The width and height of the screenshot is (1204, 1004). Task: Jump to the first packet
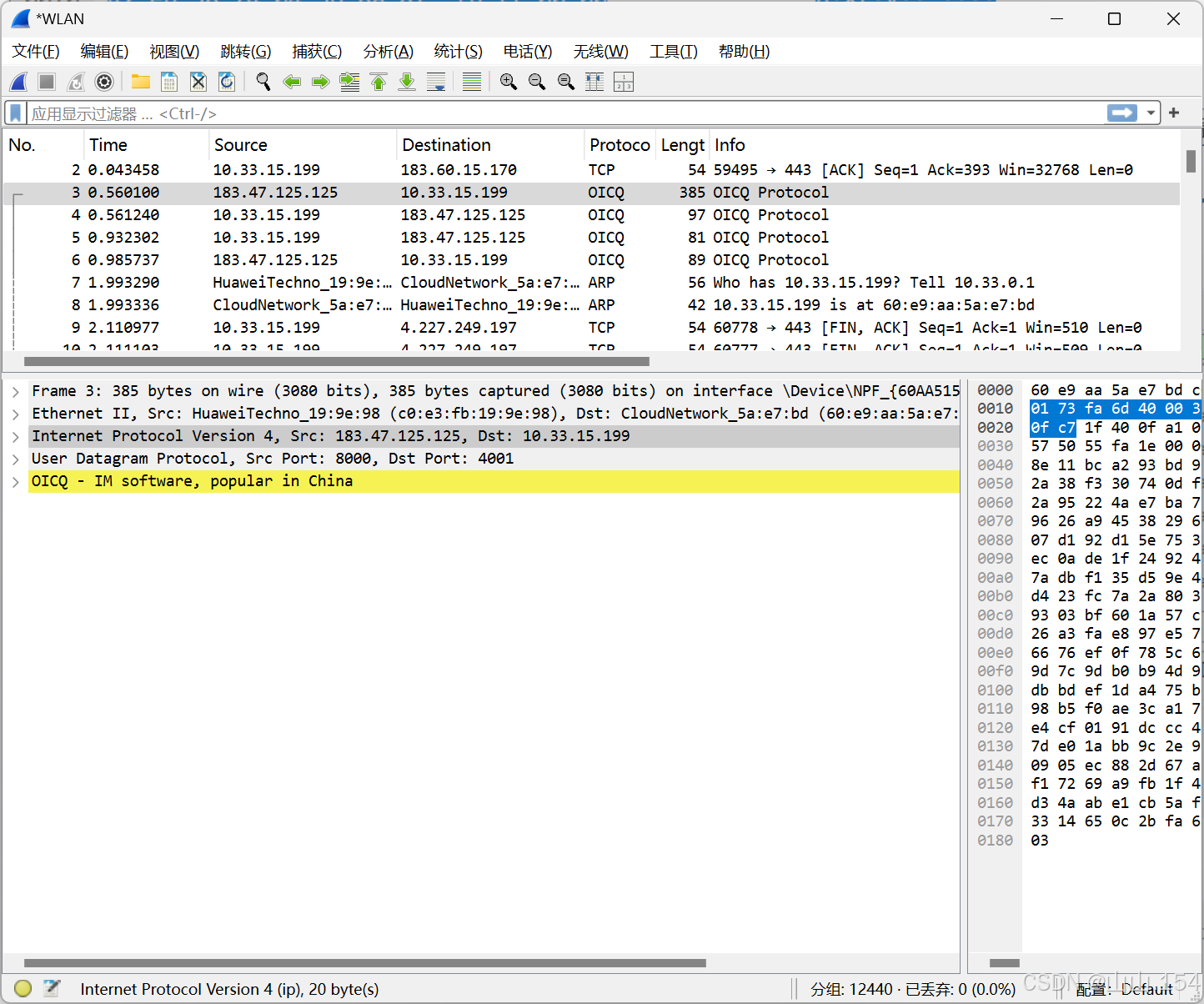(379, 82)
